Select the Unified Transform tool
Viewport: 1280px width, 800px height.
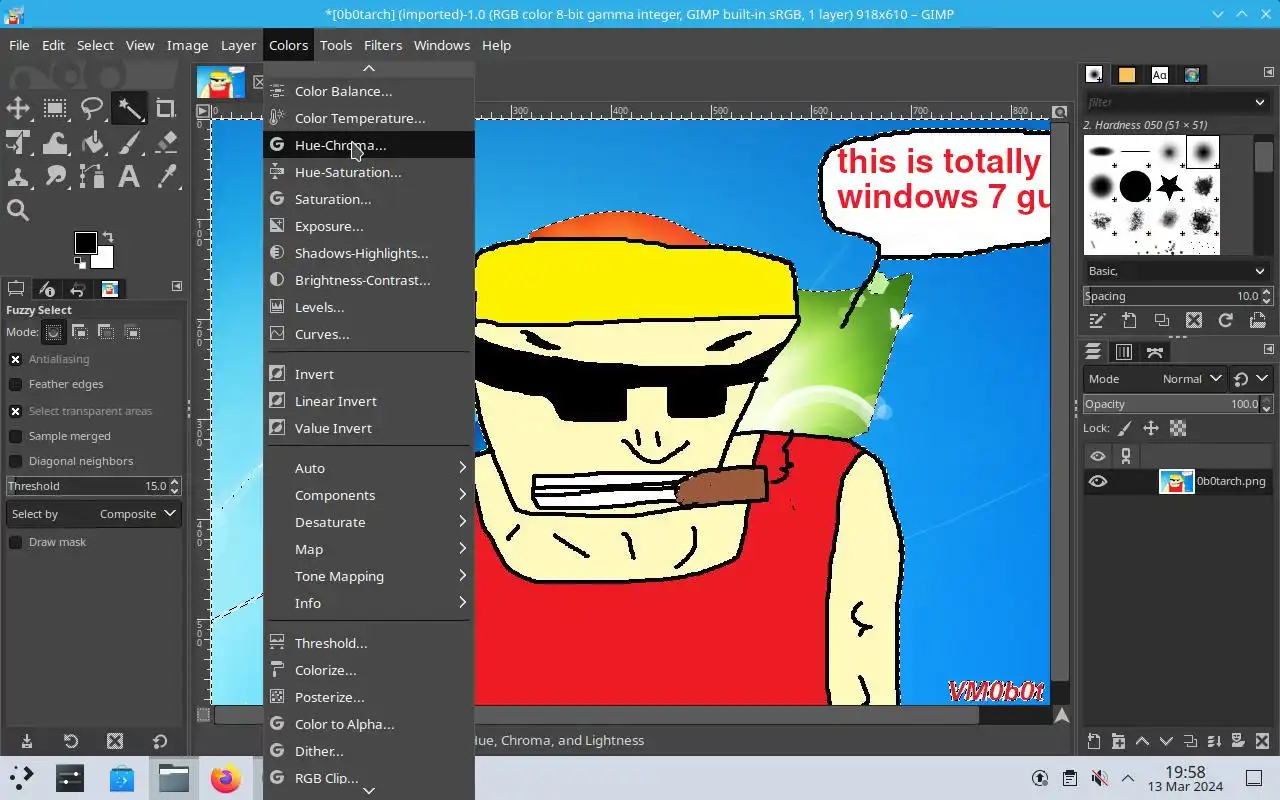18,143
